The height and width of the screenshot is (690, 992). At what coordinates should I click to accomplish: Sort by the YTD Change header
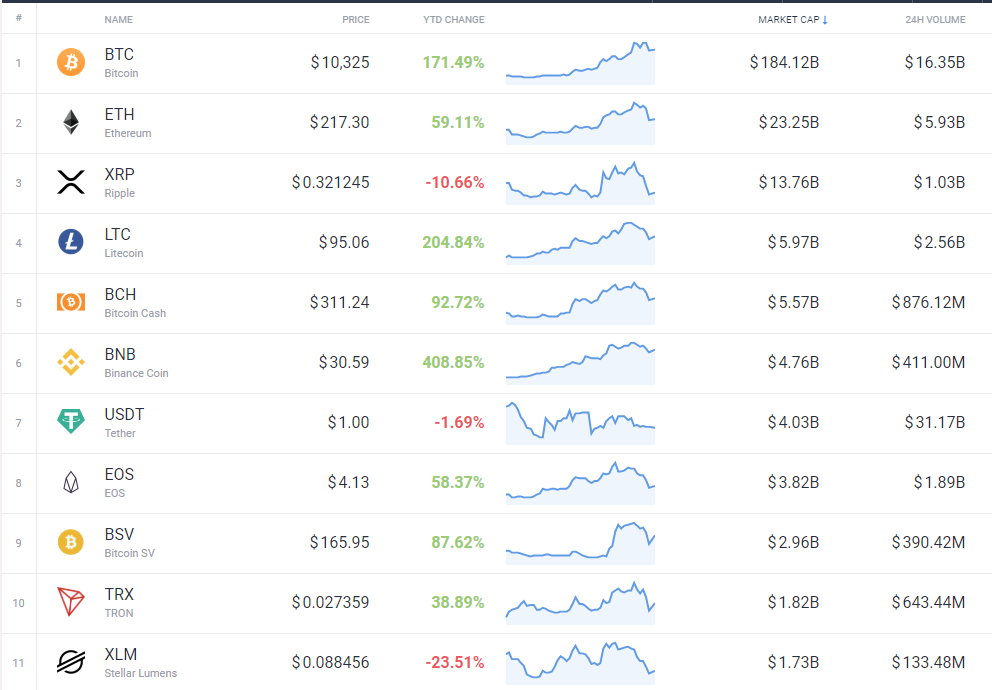tap(454, 20)
